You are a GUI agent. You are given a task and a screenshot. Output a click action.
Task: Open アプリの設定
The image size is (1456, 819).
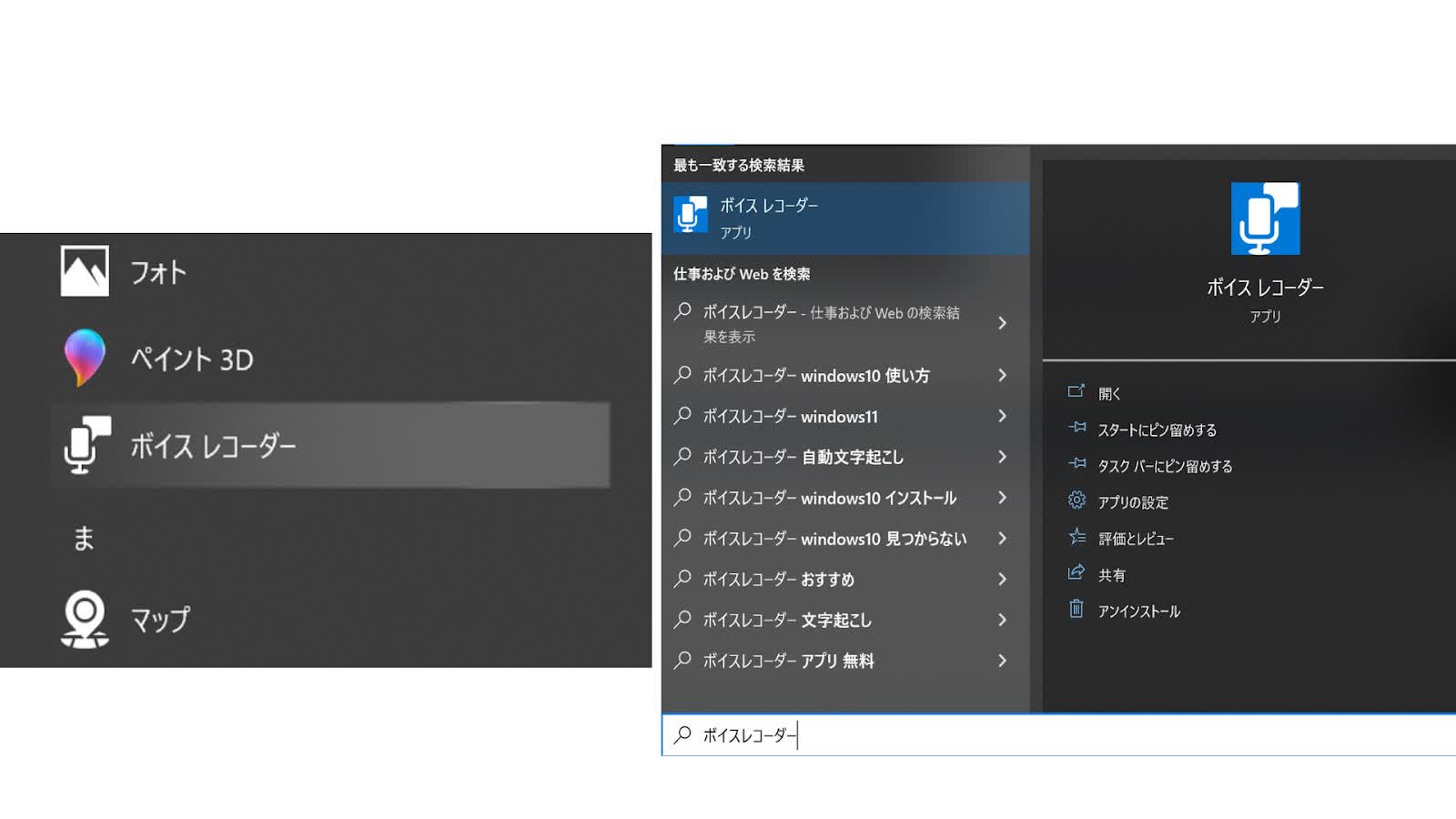click(1133, 502)
